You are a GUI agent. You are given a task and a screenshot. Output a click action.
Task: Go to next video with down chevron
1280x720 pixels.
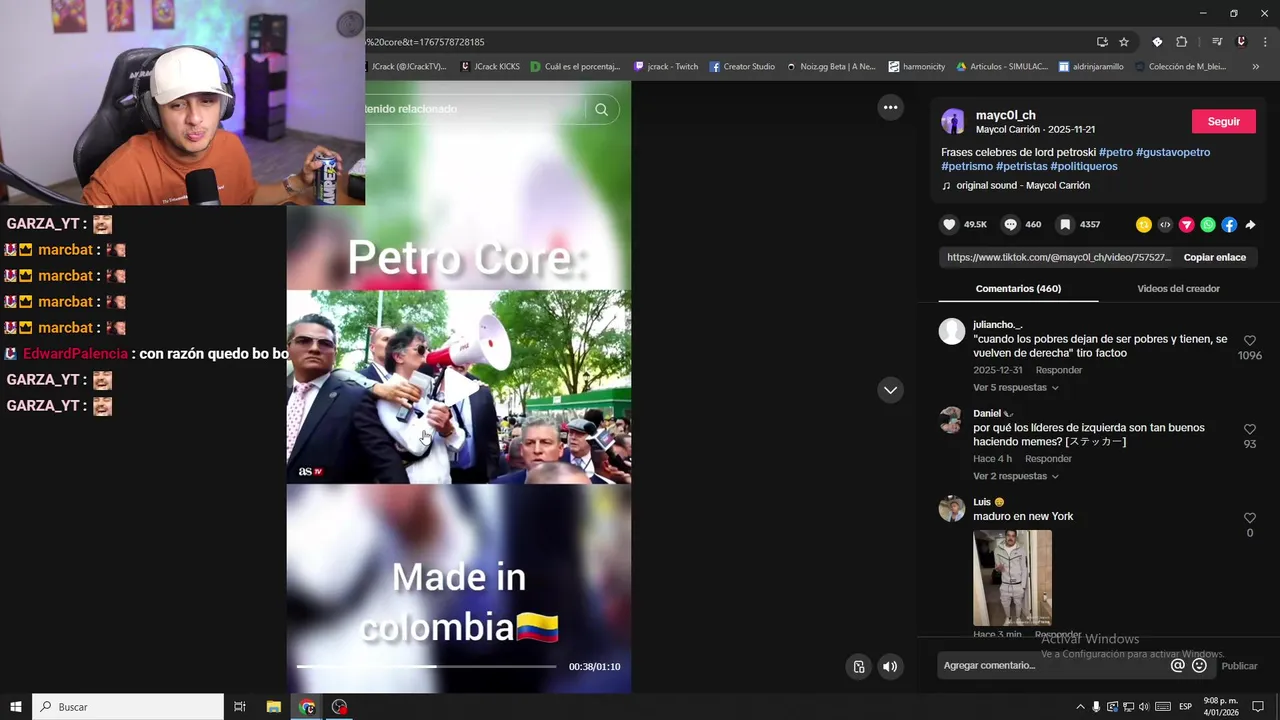click(890, 390)
